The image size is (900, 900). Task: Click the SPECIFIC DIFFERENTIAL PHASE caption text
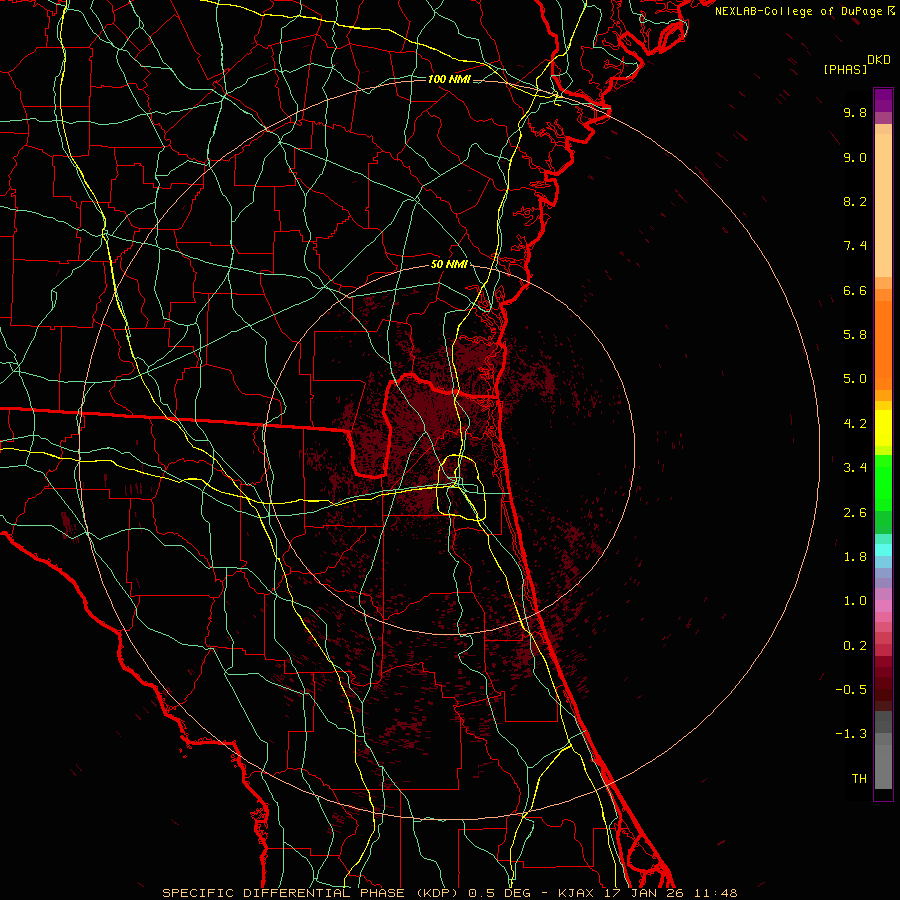pyautogui.click(x=285, y=893)
